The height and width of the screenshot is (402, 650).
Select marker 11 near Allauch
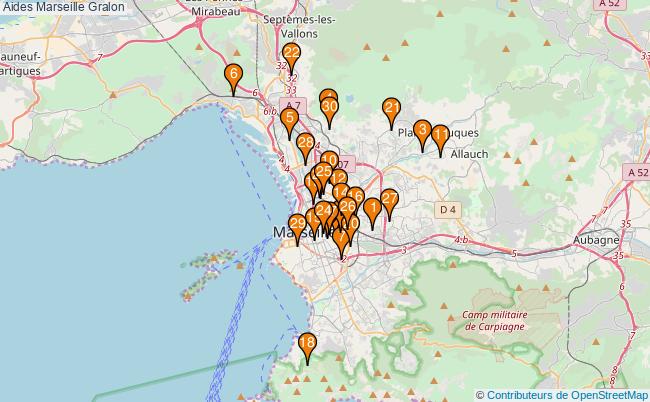click(440, 136)
